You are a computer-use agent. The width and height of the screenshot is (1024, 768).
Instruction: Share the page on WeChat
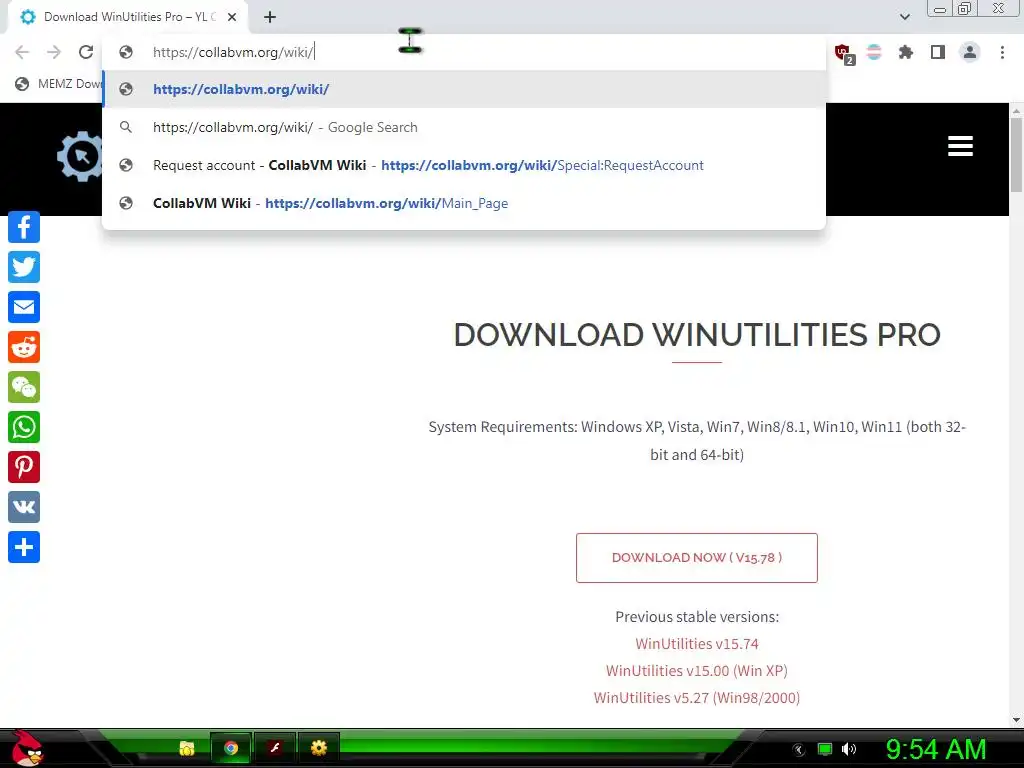(24, 387)
